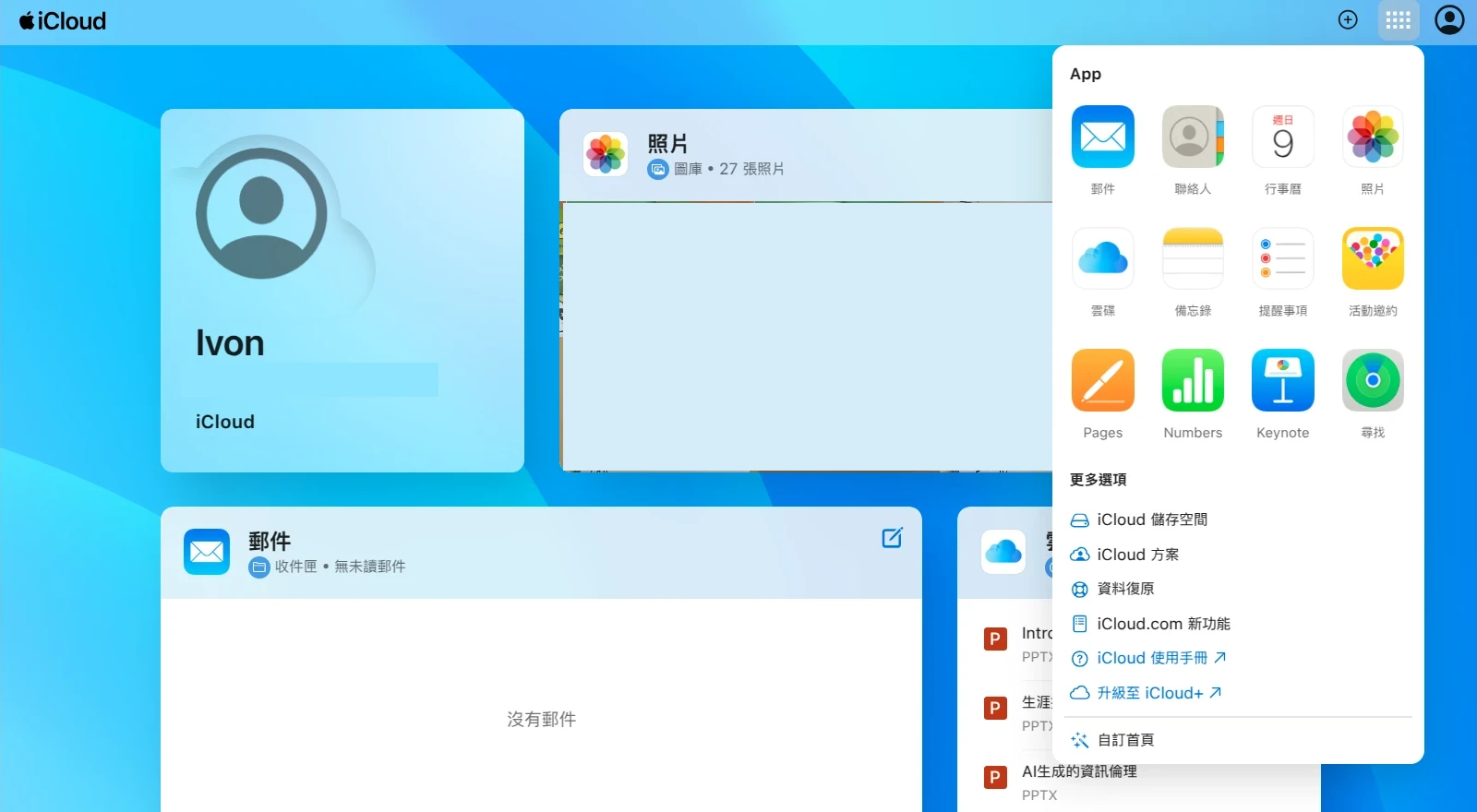Open the 郵件 Mail app in the launcher
This screenshot has width=1477, height=812.
(1102, 137)
